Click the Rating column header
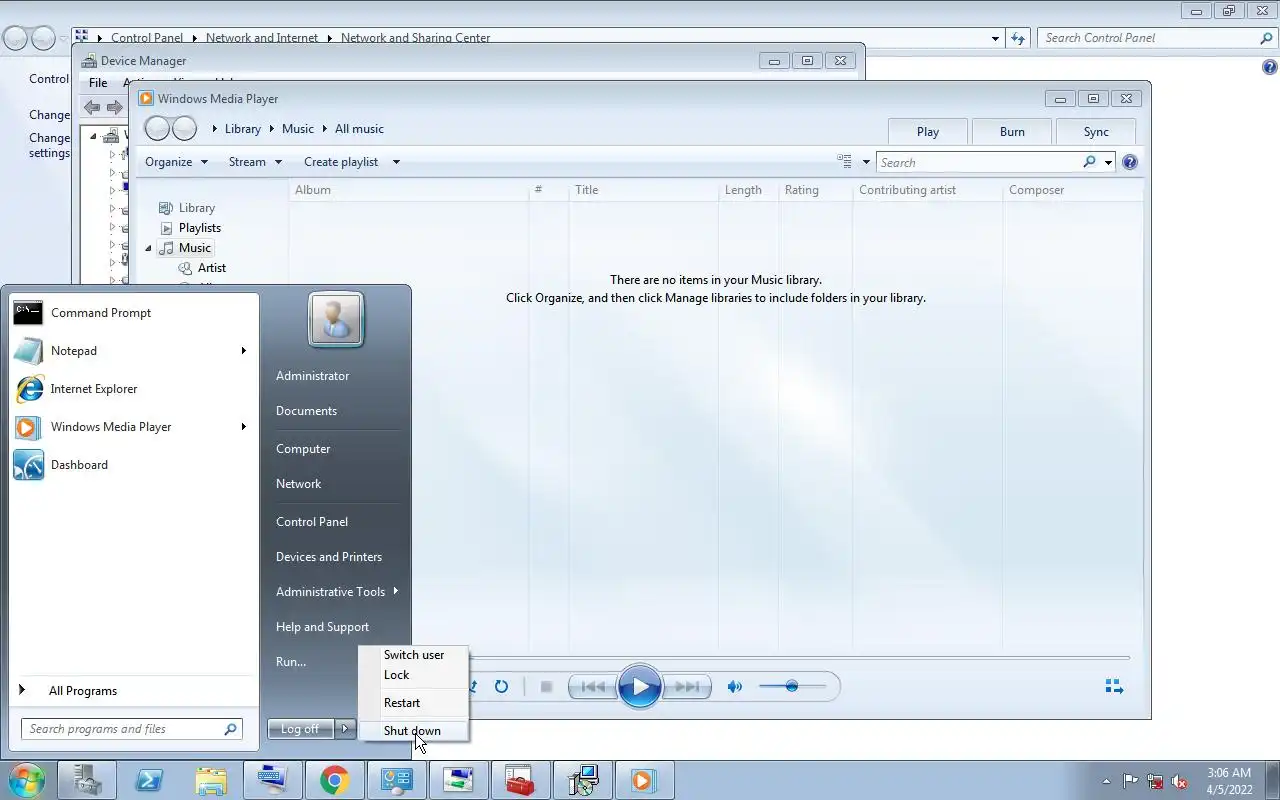Screen dimensions: 1280x800 pos(815,190)
